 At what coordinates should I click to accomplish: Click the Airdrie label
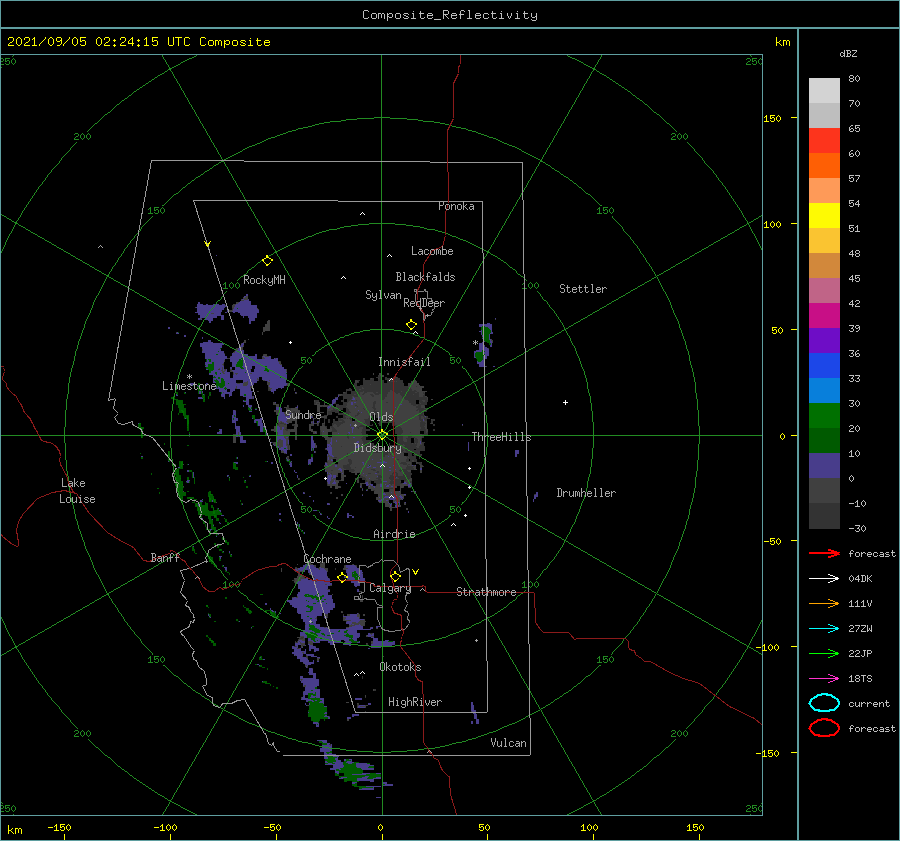(394, 534)
